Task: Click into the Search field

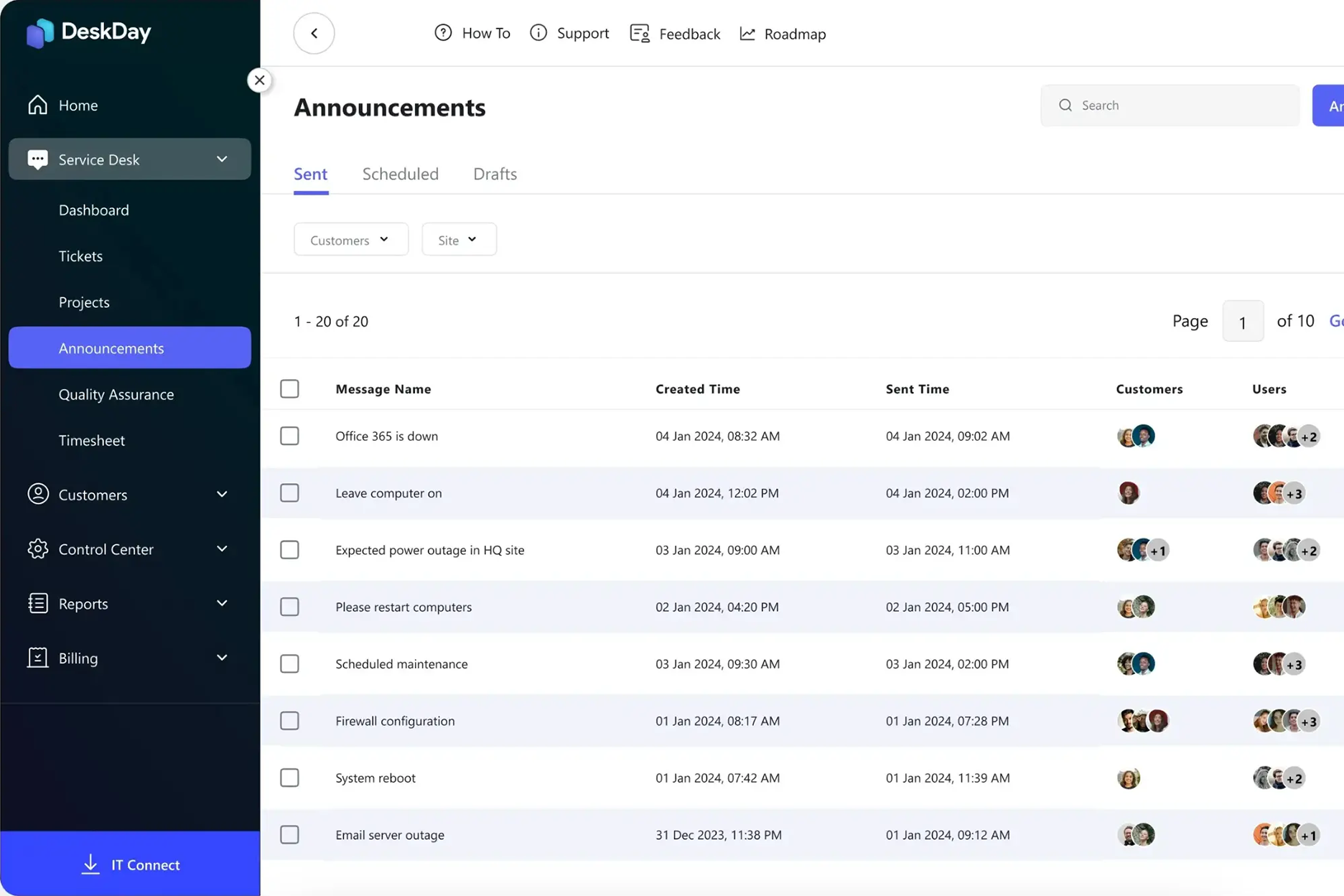Action: [1170, 106]
